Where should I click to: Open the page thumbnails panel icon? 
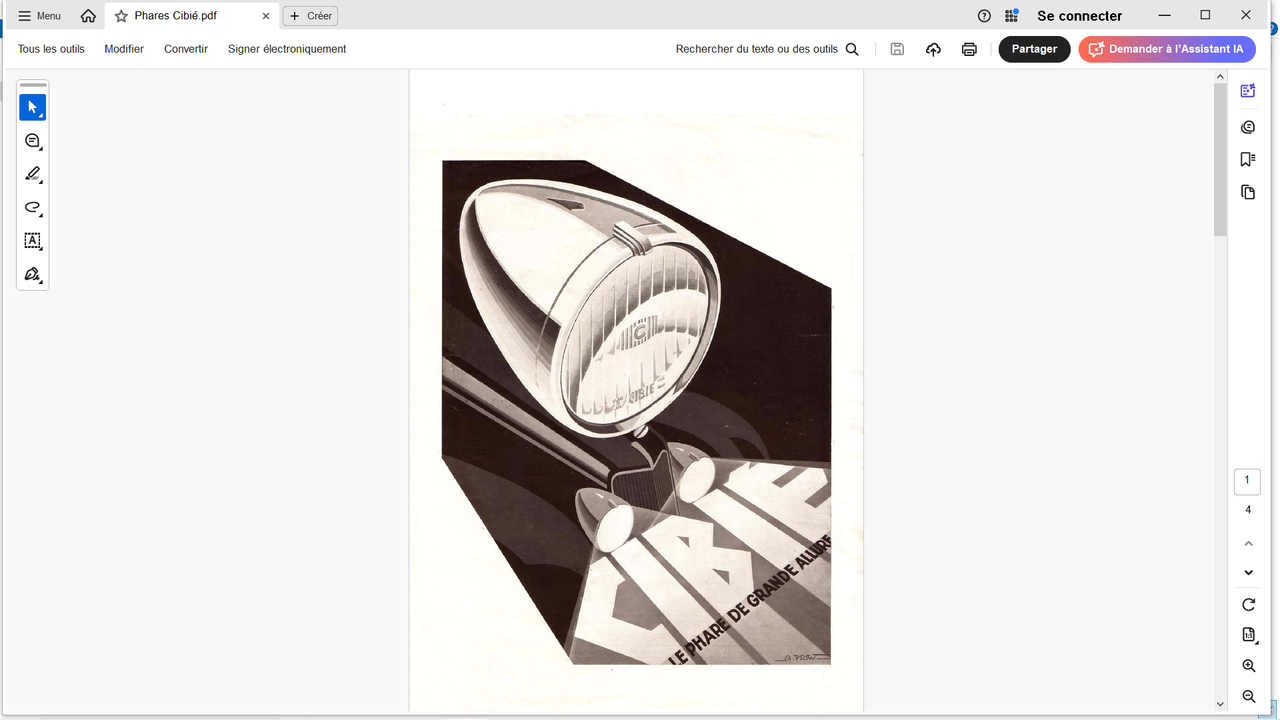1248,192
